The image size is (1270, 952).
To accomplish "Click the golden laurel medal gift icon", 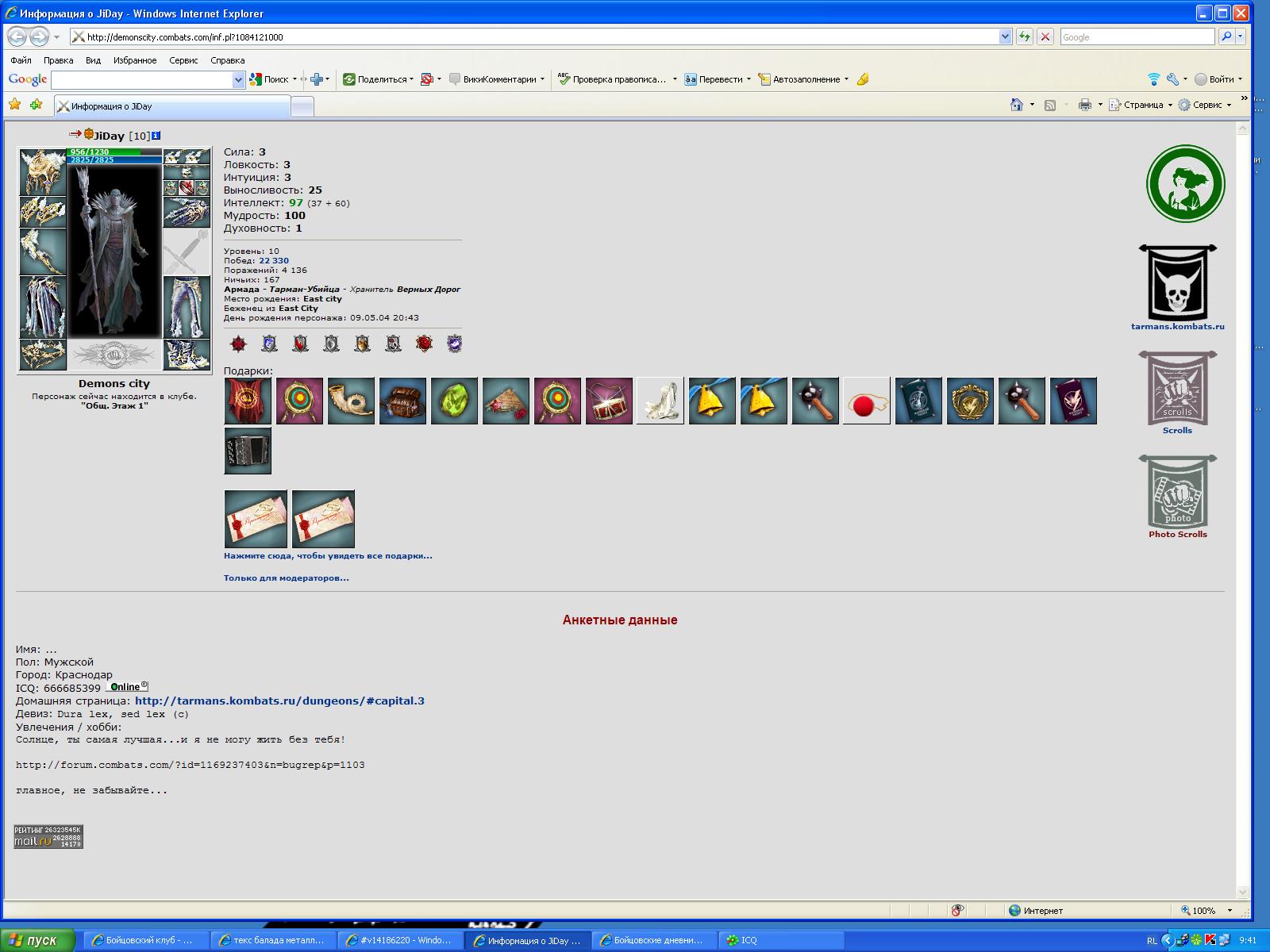I will (970, 401).
